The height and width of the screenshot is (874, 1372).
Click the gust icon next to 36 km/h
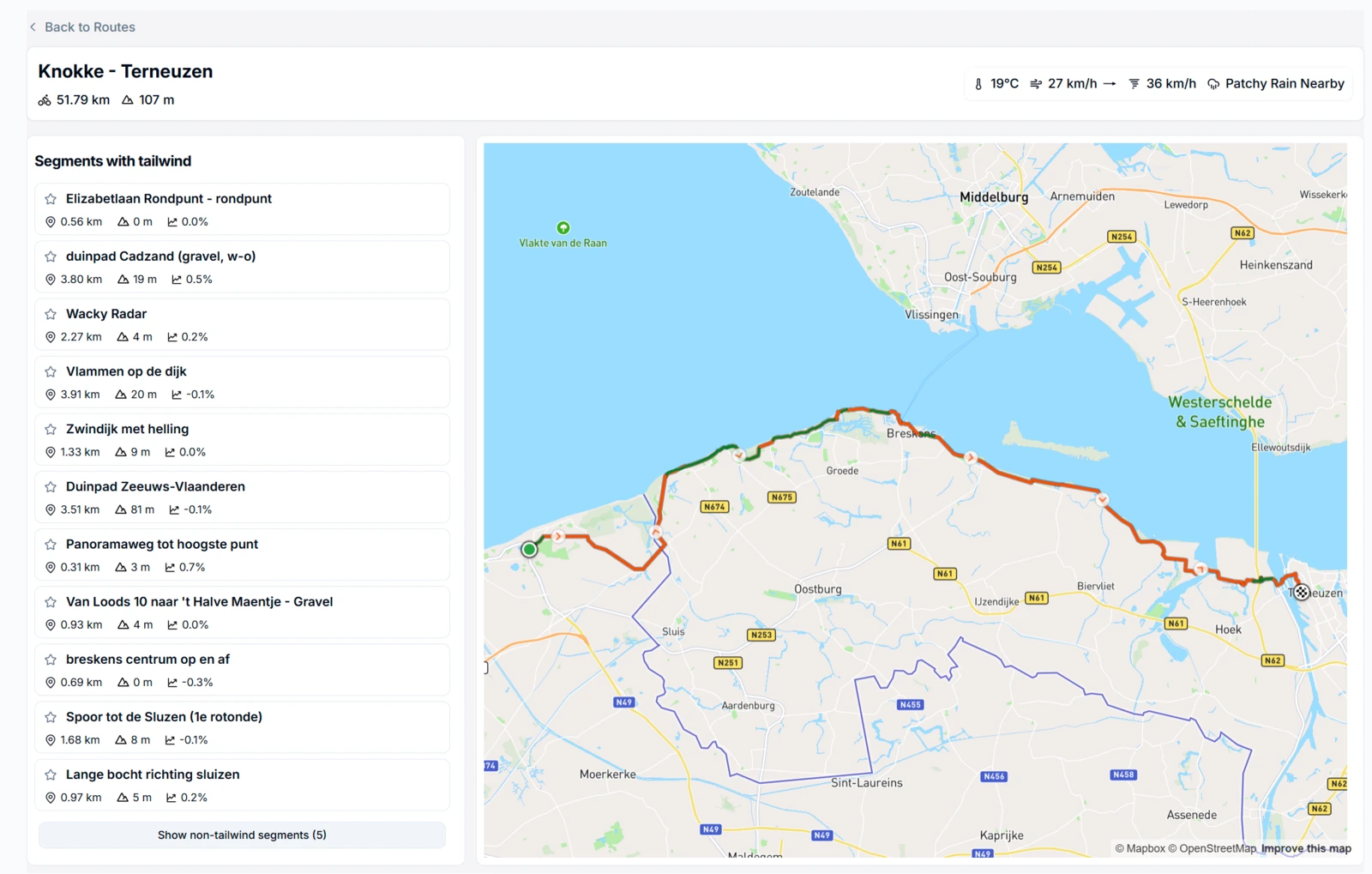click(1134, 84)
